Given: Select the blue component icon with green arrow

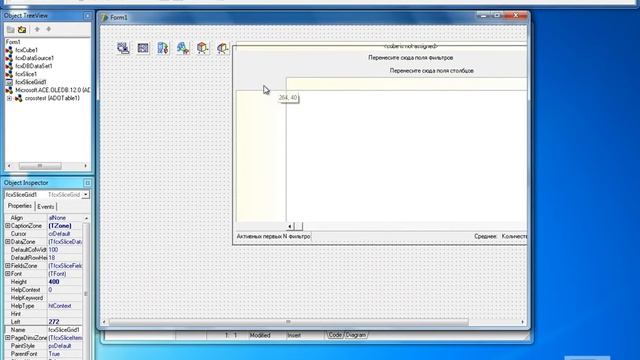Looking at the screenshot, I should 163,48.
